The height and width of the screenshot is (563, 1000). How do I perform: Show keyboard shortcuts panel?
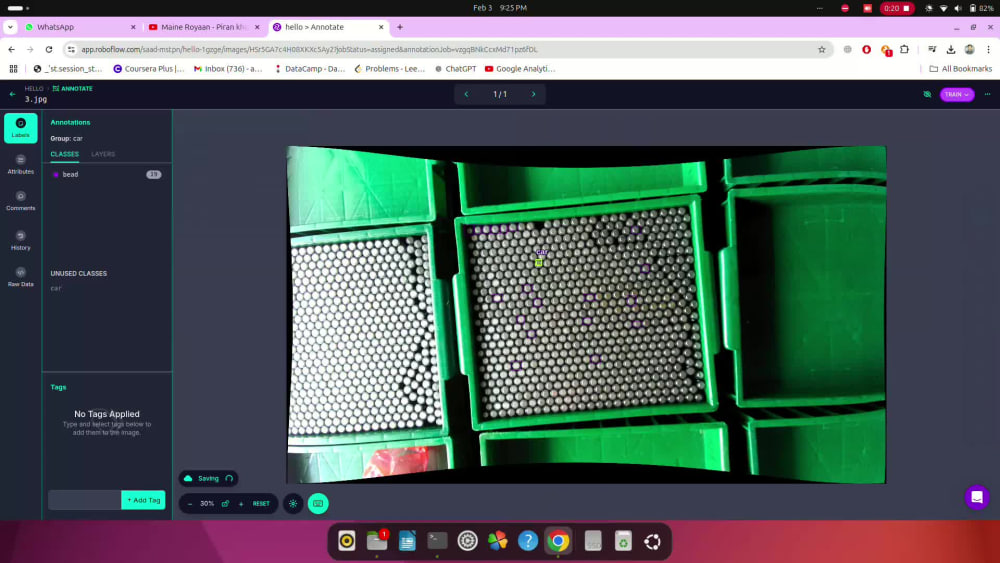318,504
